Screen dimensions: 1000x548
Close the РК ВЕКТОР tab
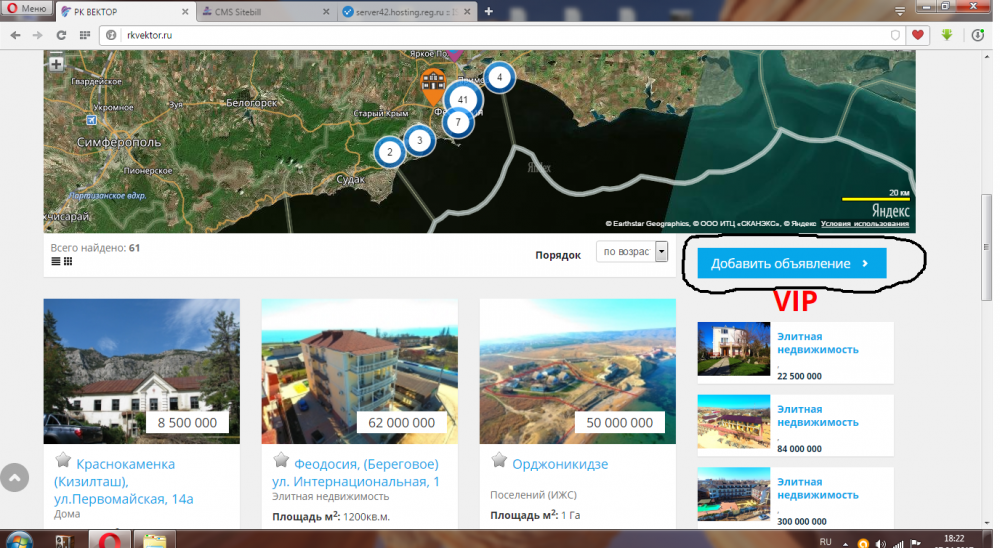185,11
